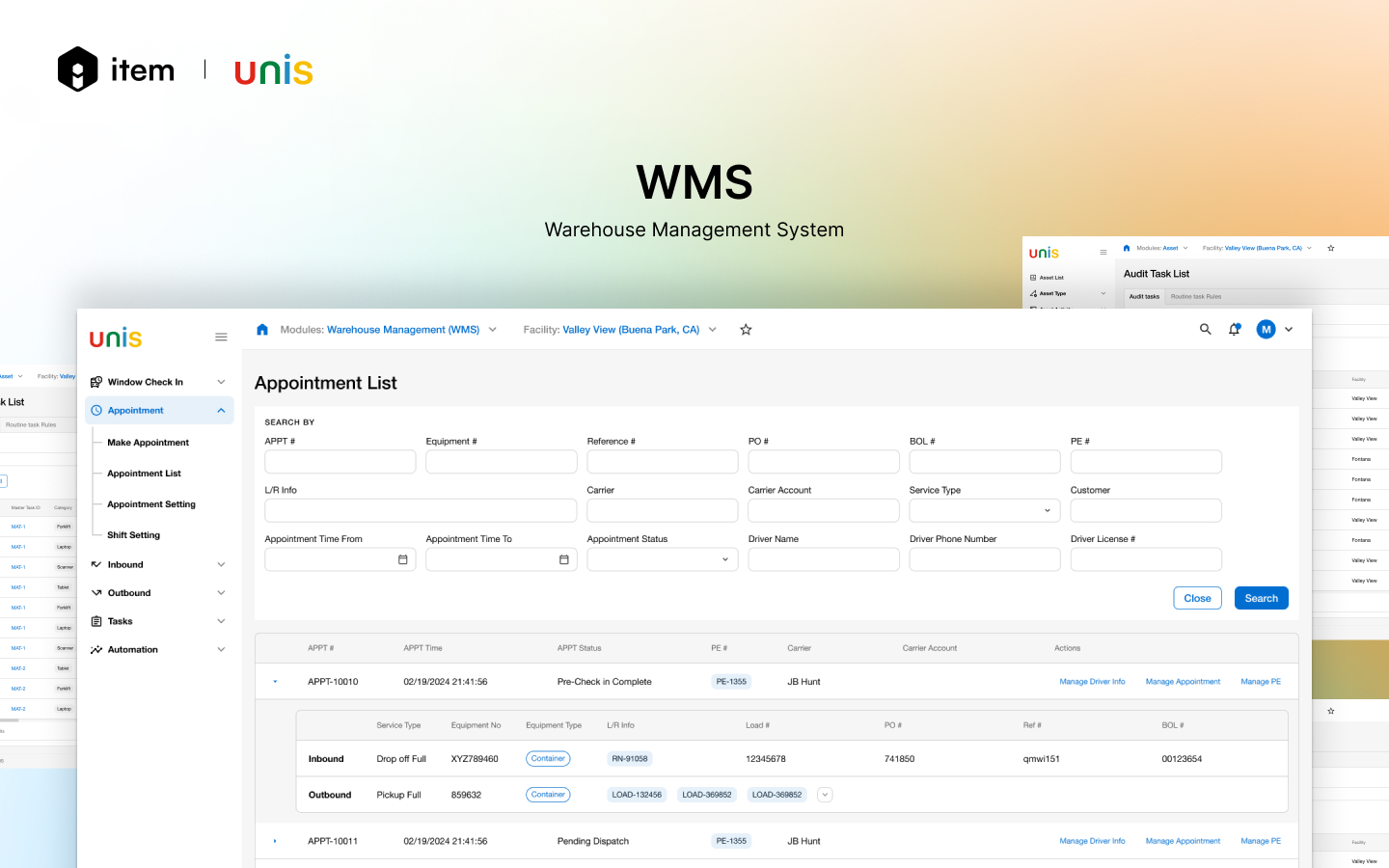This screenshot has width=1389, height=868.
Task: Manage PE for APPT-10010
Action: click(1261, 682)
